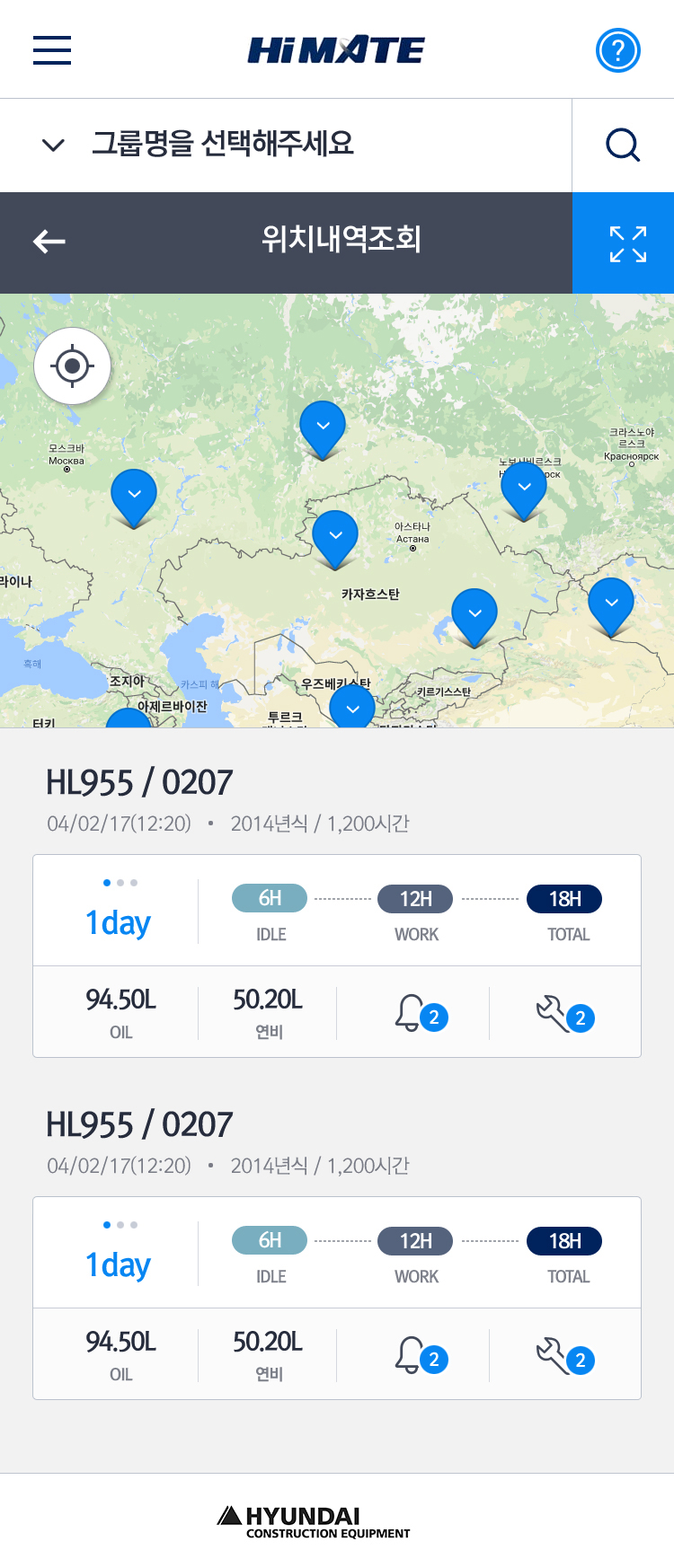
Task: Click the Hyundai Construction Equipment footer logo
Action: (x=314, y=1521)
